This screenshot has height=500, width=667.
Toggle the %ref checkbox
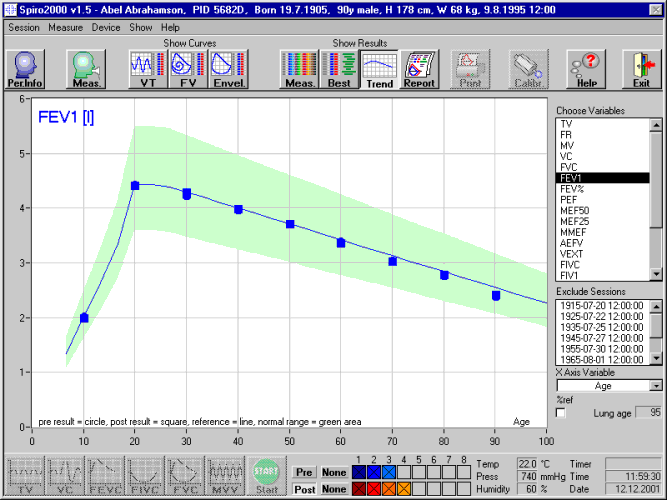[561, 412]
